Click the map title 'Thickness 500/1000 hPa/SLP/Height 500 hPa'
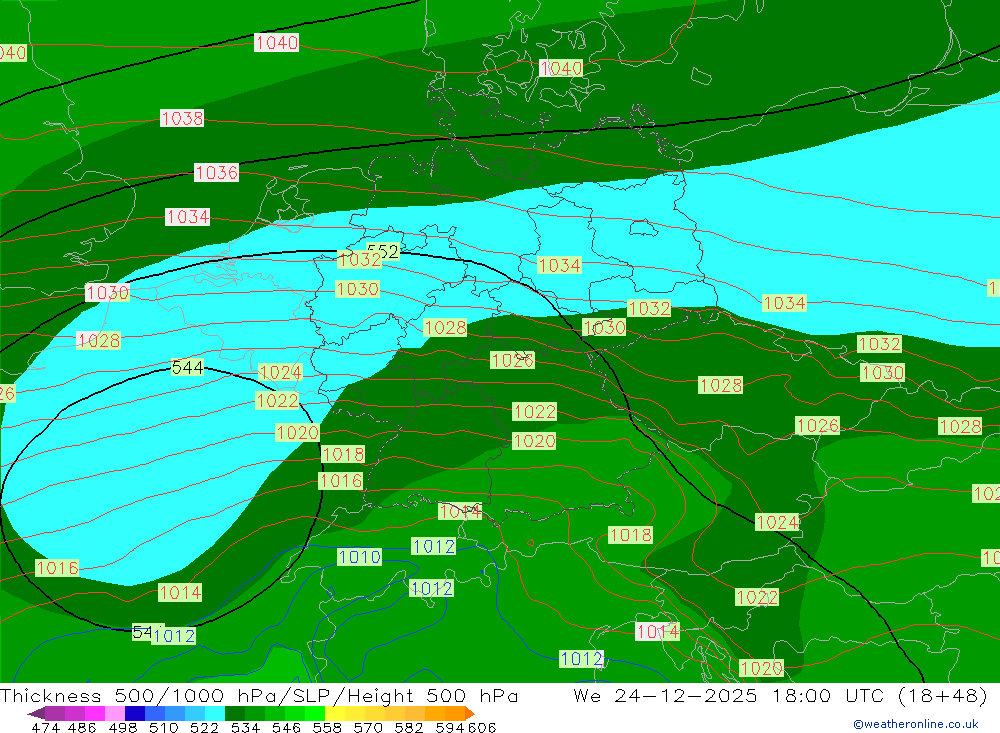 259,695
